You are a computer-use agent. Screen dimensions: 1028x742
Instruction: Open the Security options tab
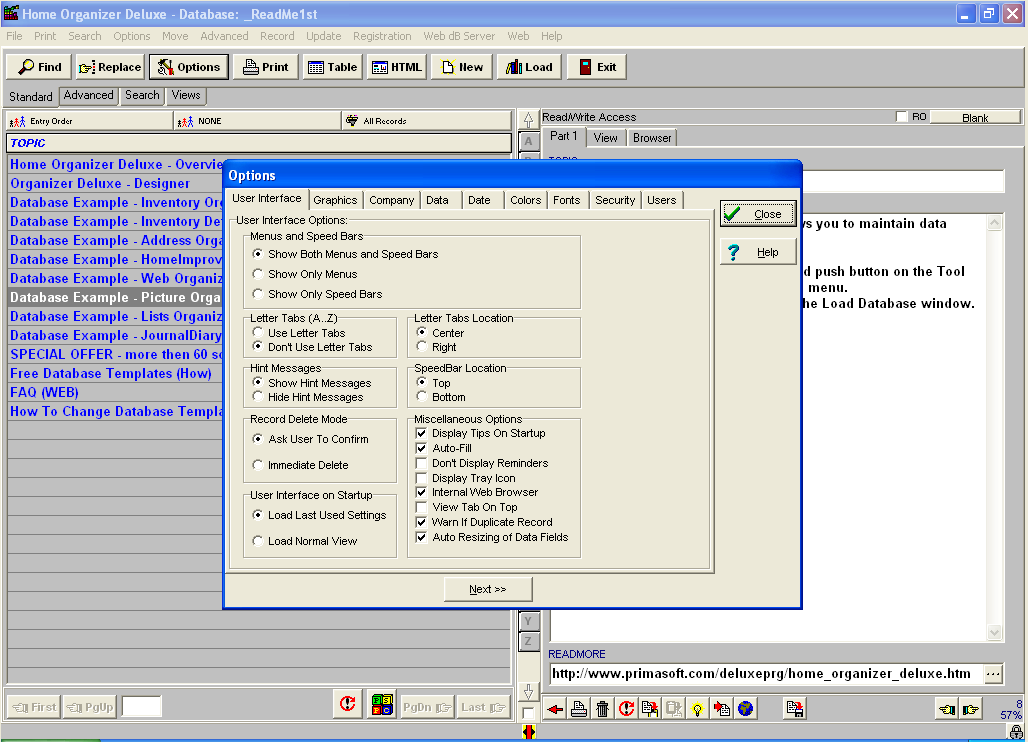pyautogui.click(x=615, y=200)
